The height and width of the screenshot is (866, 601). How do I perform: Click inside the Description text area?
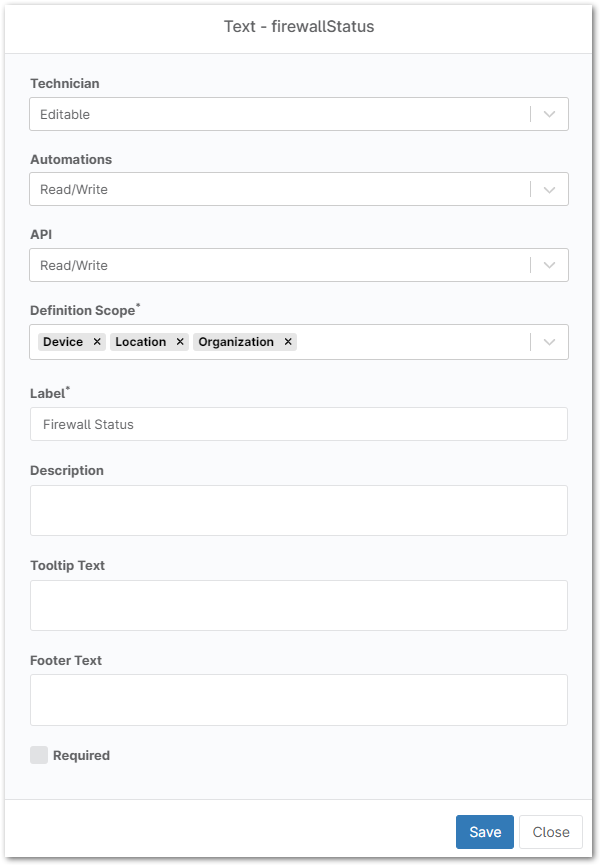299,510
